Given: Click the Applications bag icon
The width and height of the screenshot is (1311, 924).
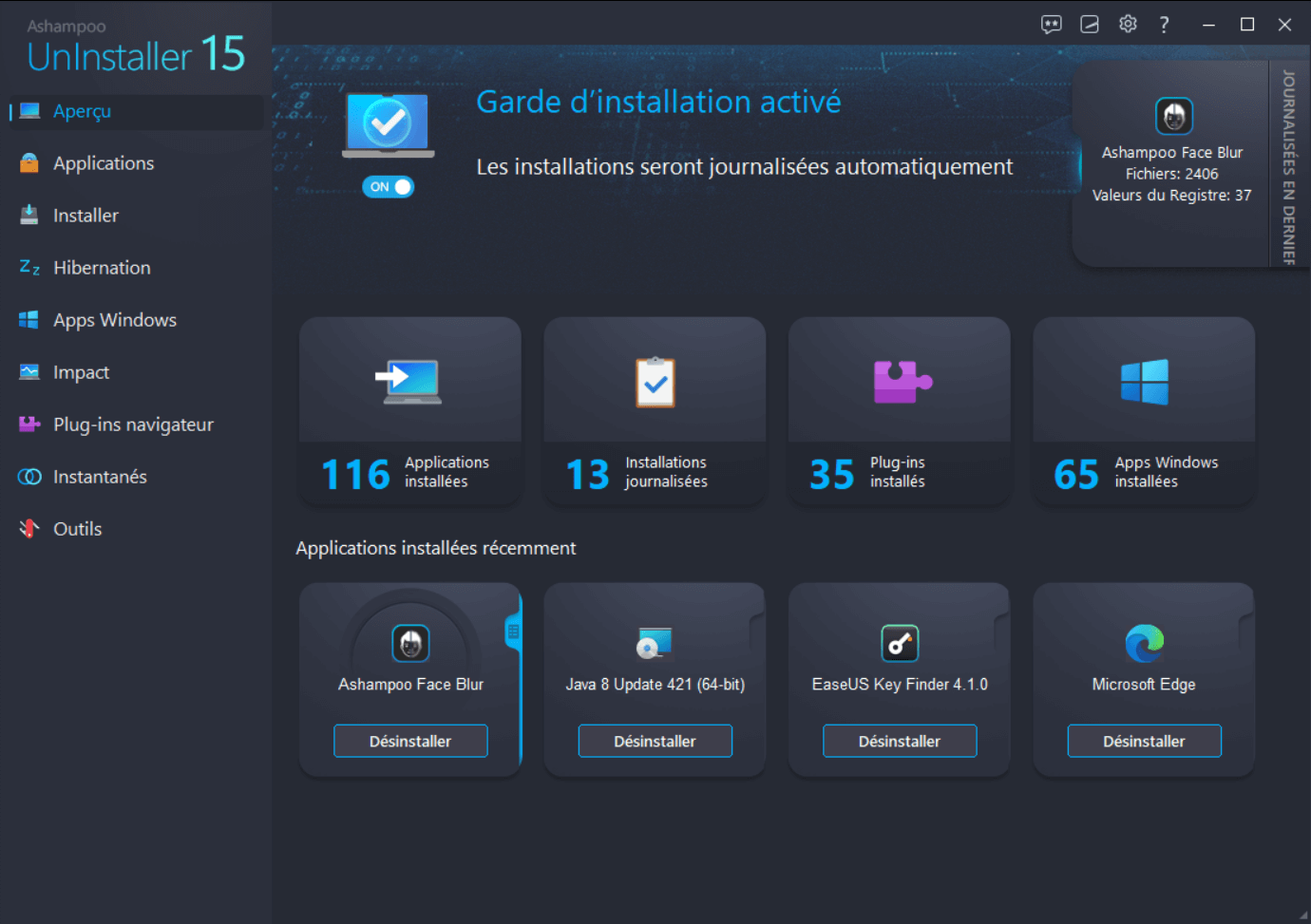Looking at the screenshot, I should (29, 163).
